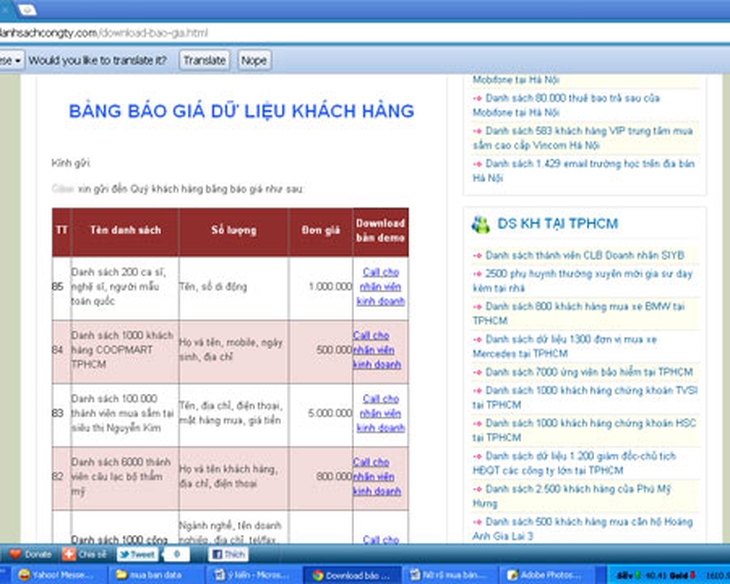Open Adobe Photoshop from the taskbar
730x584 pixels.
pyautogui.click(x=548, y=575)
